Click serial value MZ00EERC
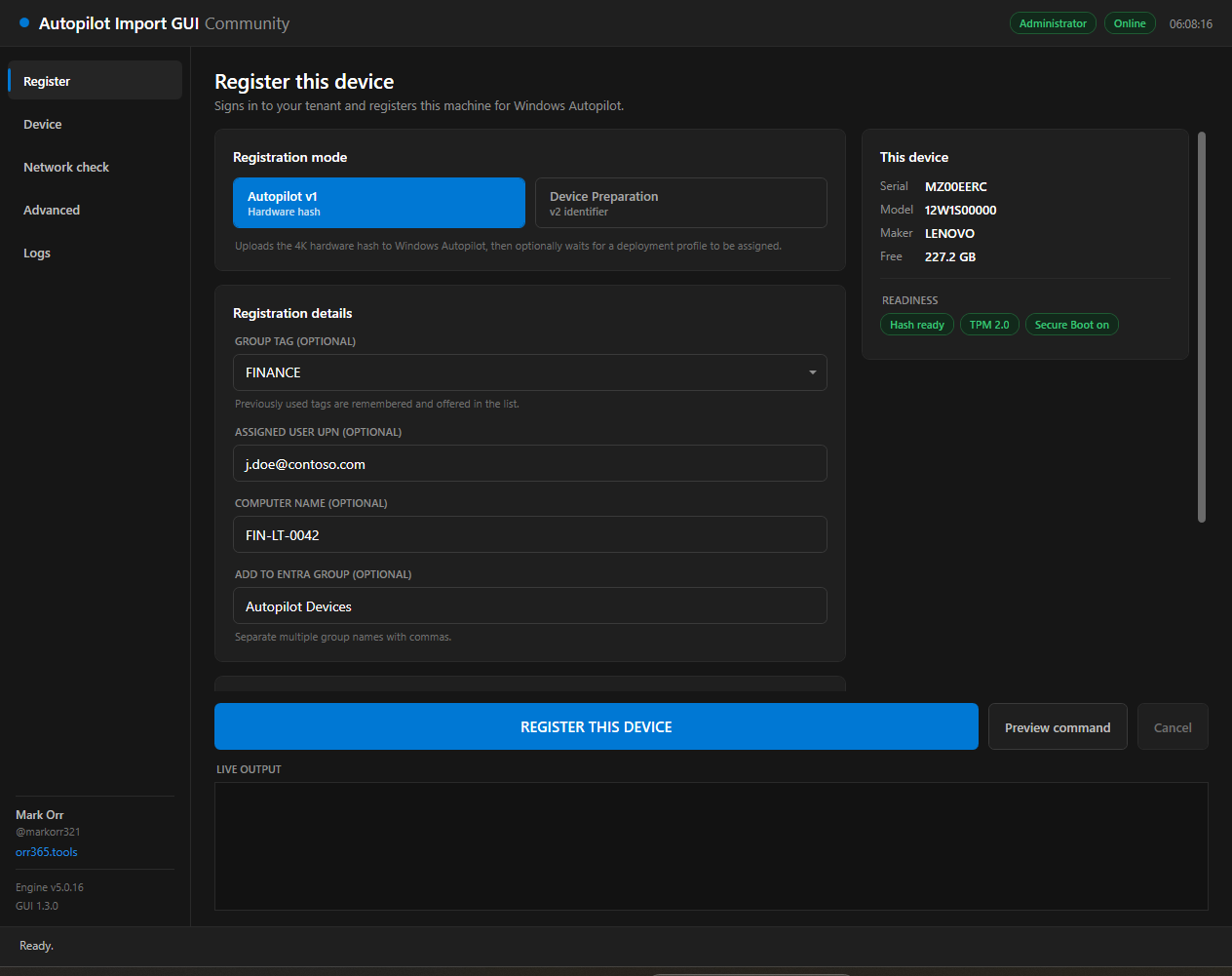The width and height of the screenshot is (1232, 976). (956, 186)
